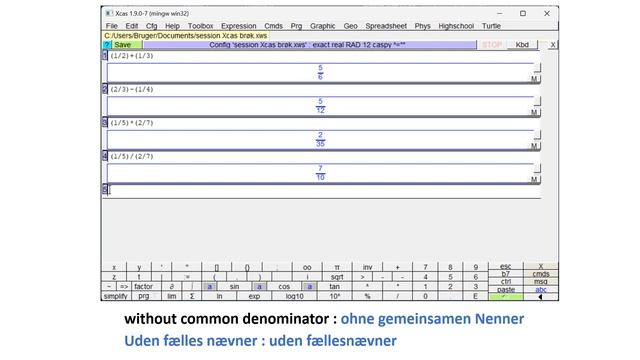The image size is (640, 360).
Task: Click the E exponent key
Action: coord(476,296)
